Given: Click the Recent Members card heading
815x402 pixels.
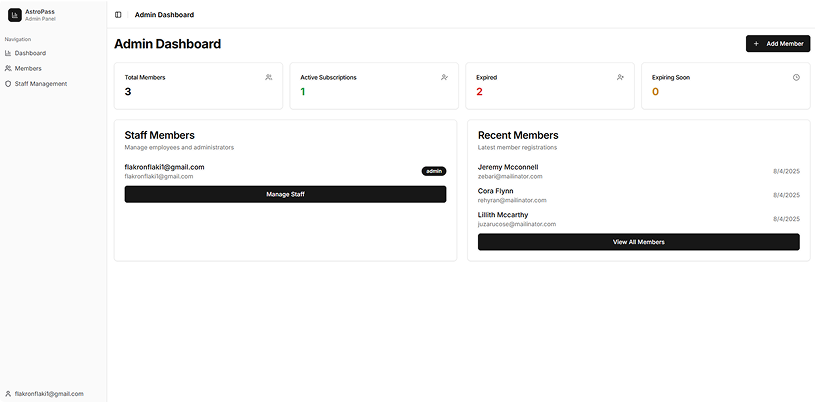Looking at the screenshot, I should [518, 135].
